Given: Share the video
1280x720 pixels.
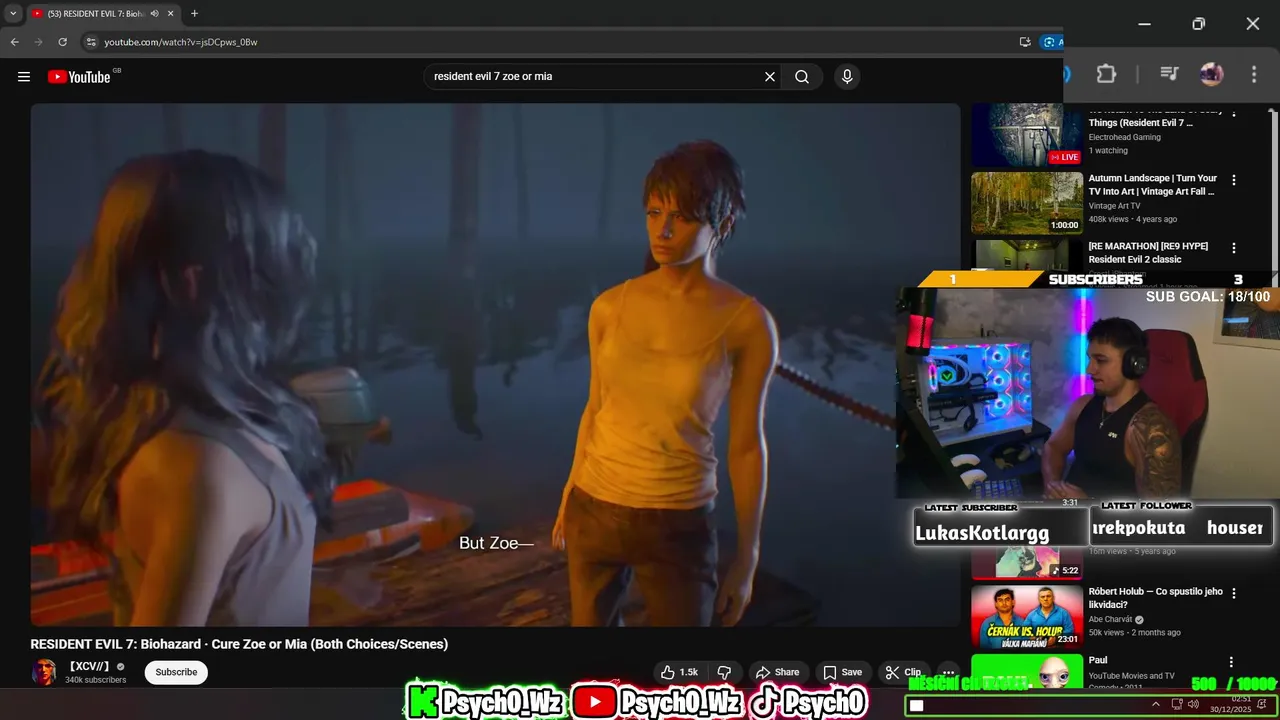Looking at the screenshot, I should [777, 672].
